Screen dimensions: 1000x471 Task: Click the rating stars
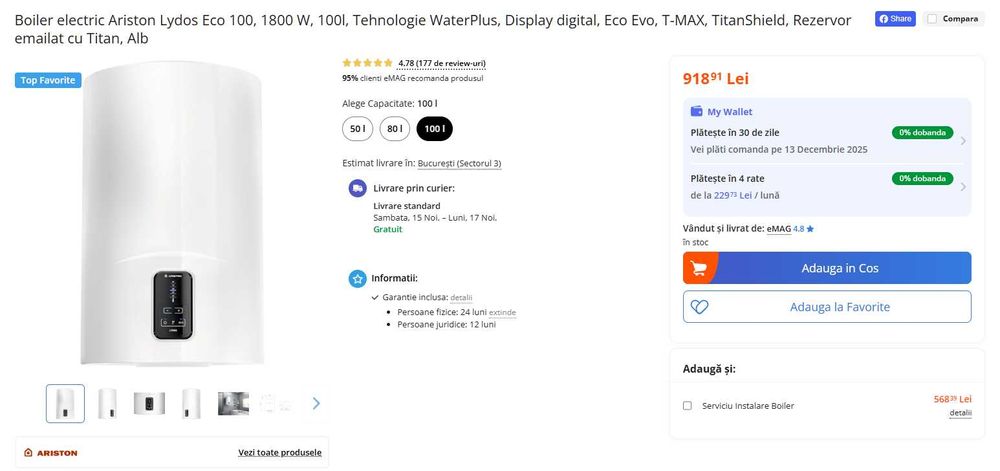[367, 63]
